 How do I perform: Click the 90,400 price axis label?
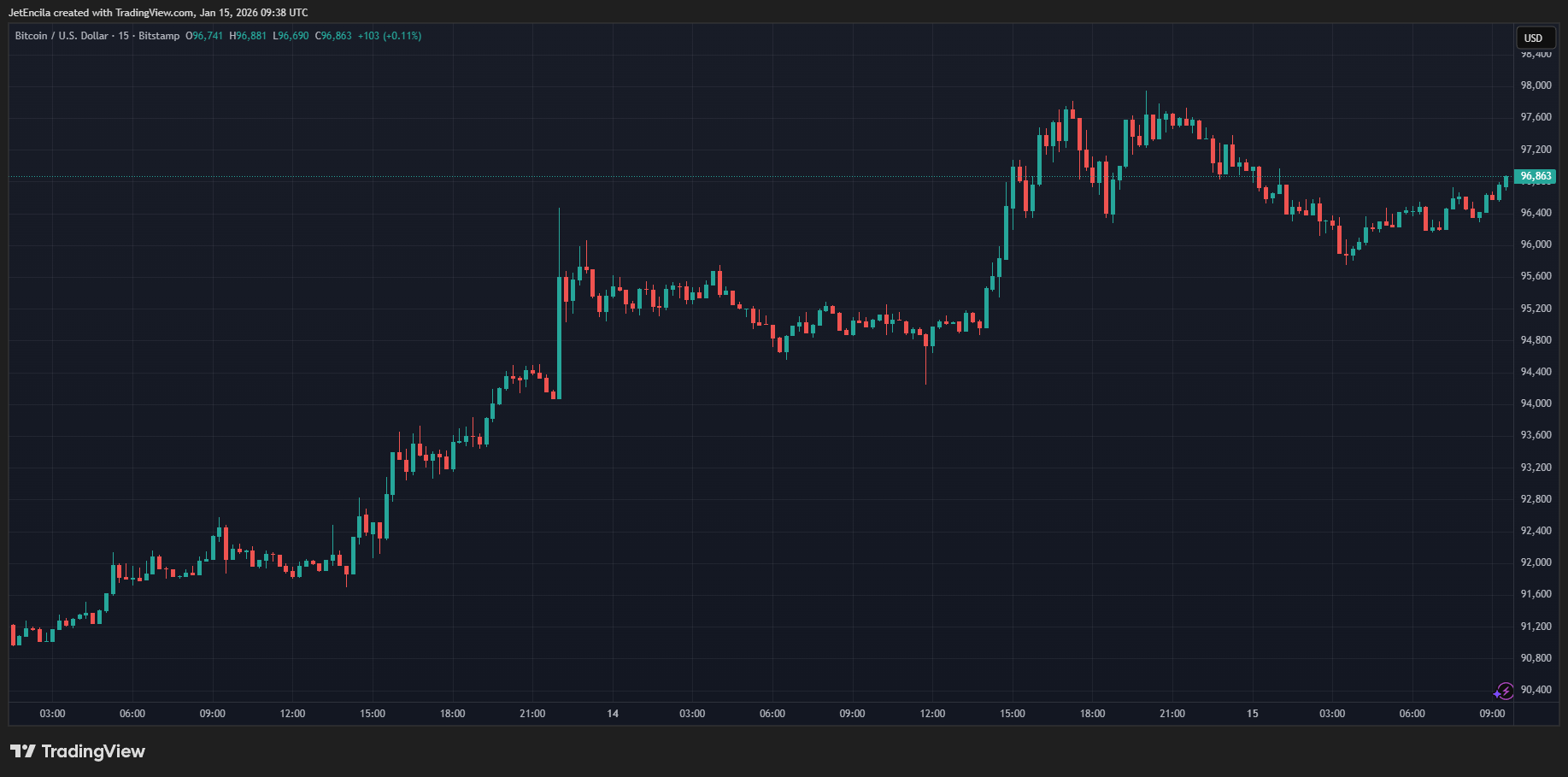click(1536, 690)
